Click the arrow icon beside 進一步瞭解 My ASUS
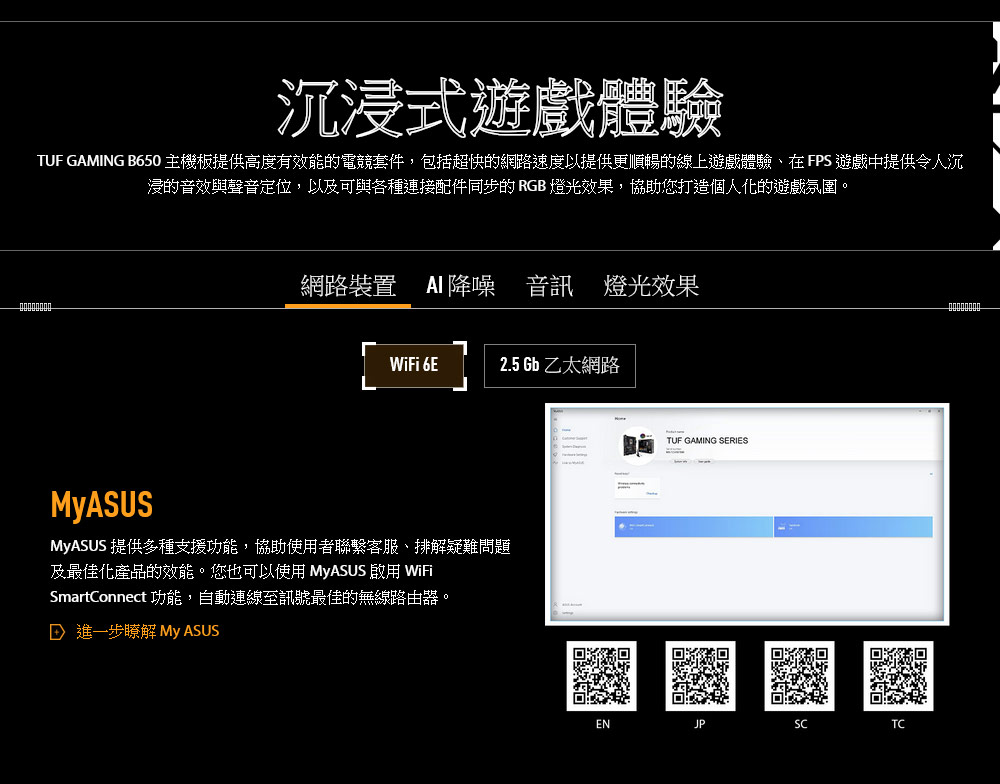 (57, 632)
